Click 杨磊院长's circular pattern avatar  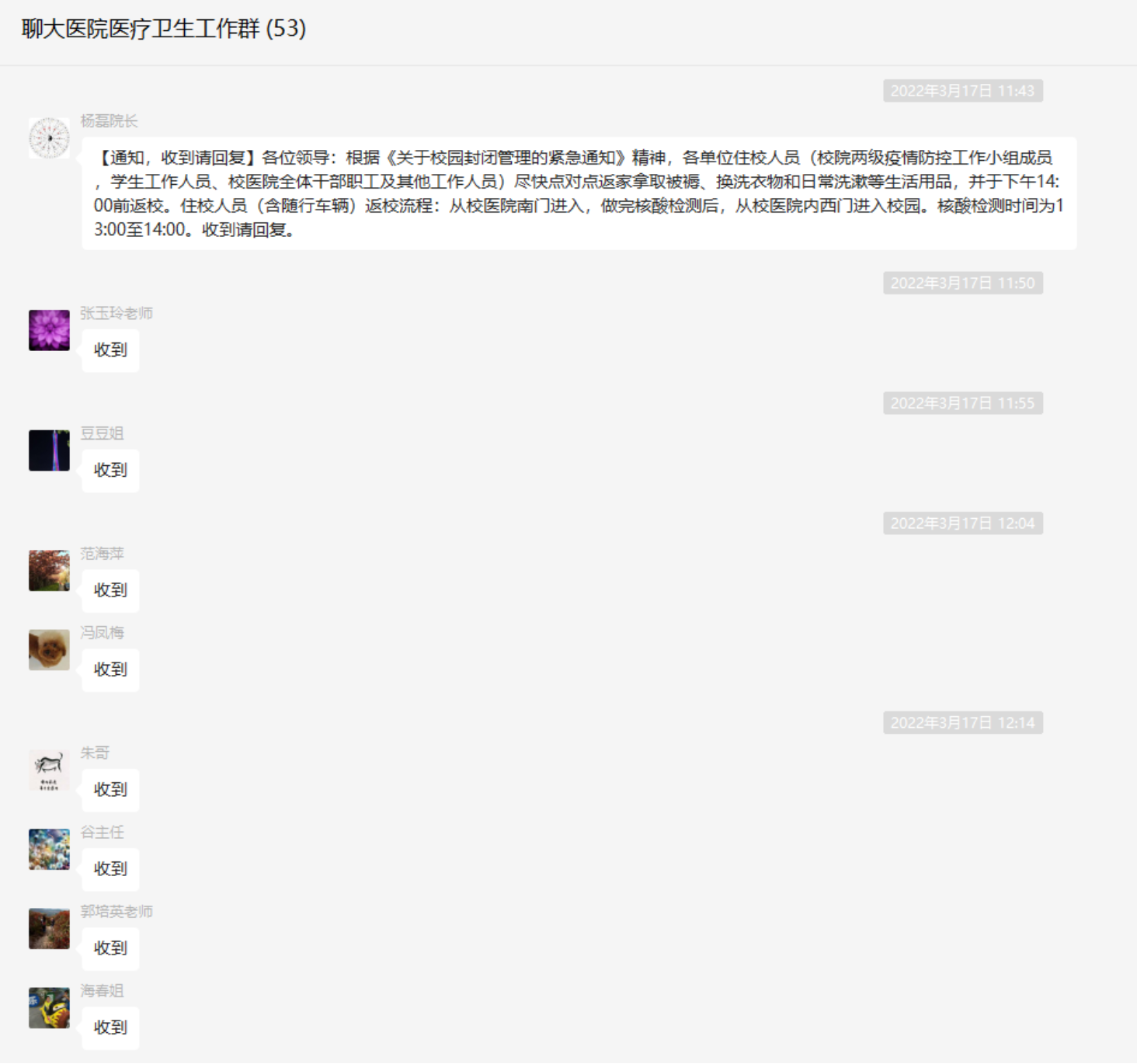pyautogui.click(x=49, y=138)
